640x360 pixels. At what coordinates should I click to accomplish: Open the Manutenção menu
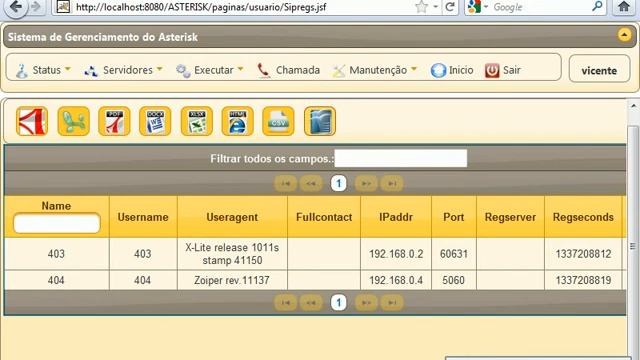tap(375, 70)
